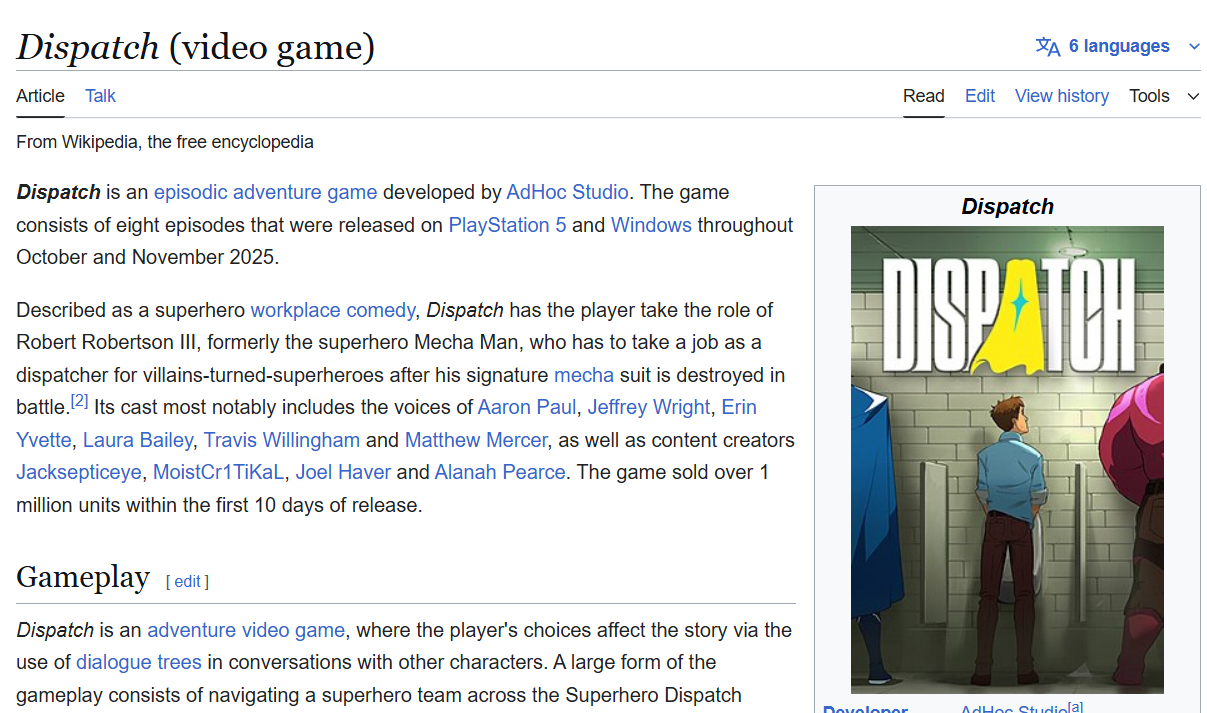
Task: Open the Edit tab
Action: point(980,96)
